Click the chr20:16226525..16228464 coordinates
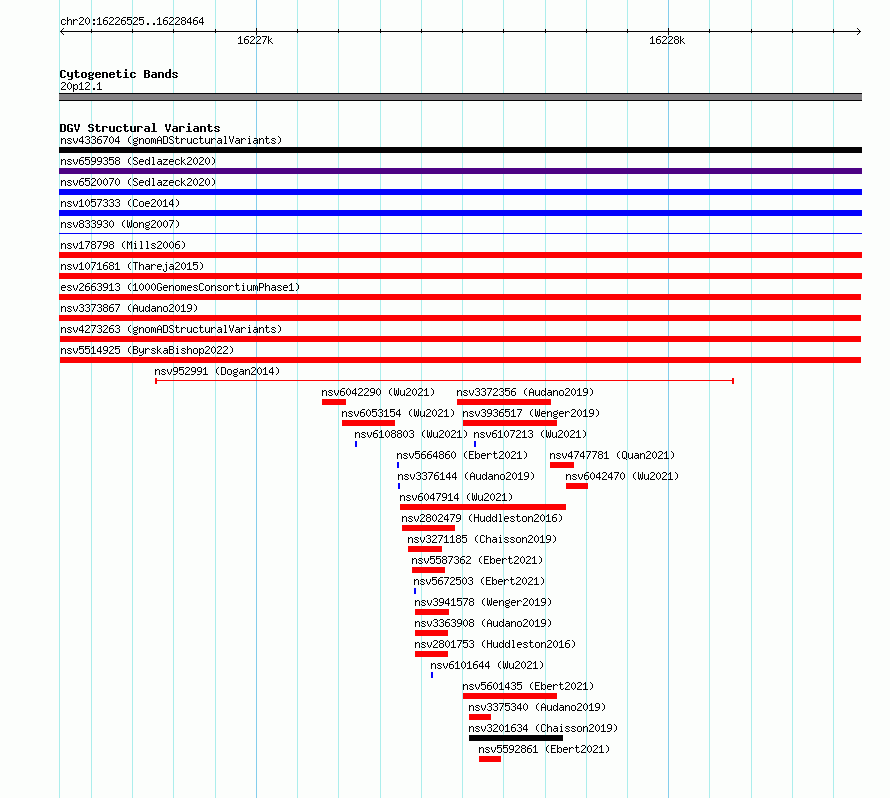Viewport: 890px width, 798px height. click(132, 21)
